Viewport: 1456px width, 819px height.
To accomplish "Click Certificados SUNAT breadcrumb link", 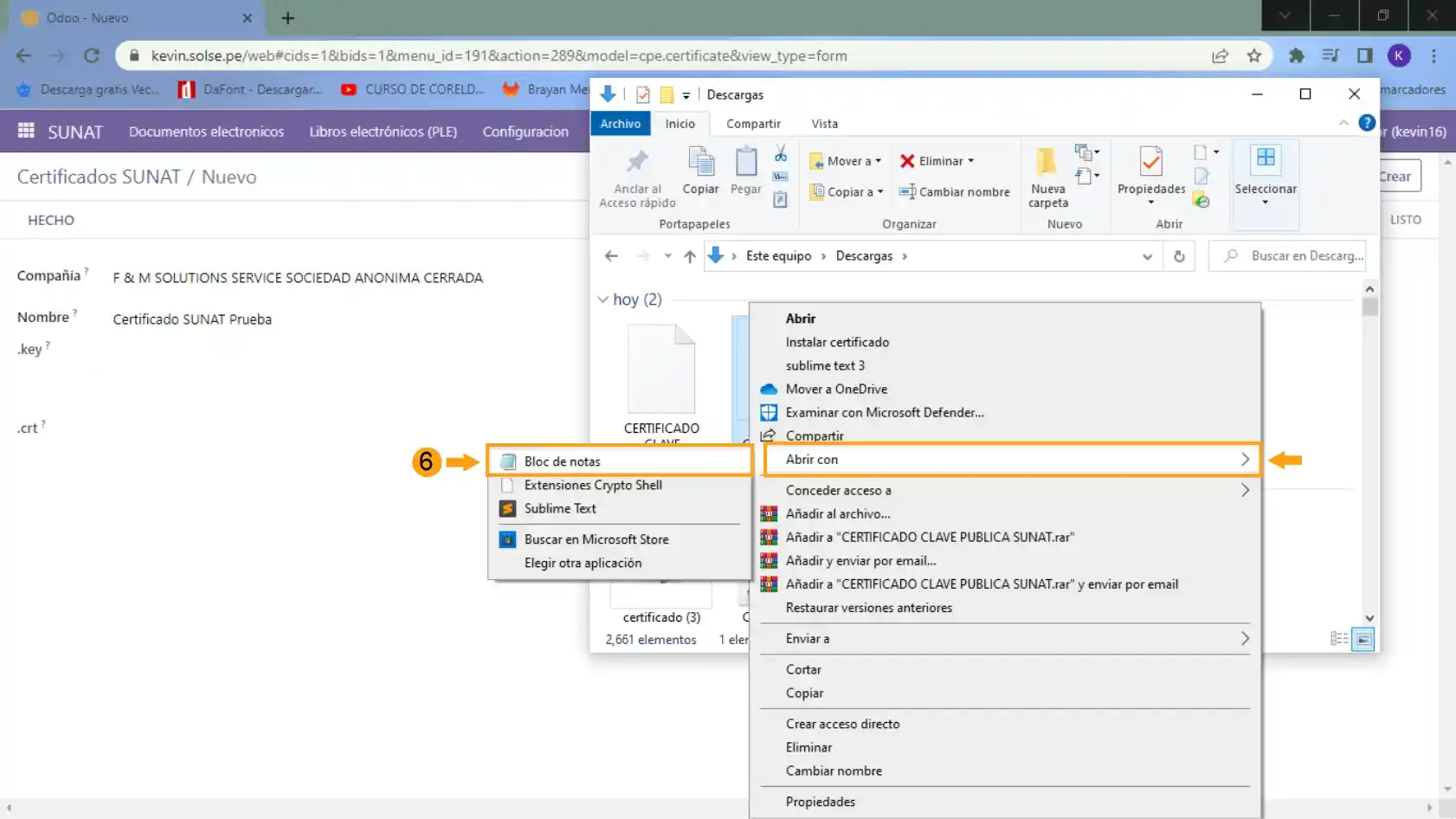I will 99,177.
